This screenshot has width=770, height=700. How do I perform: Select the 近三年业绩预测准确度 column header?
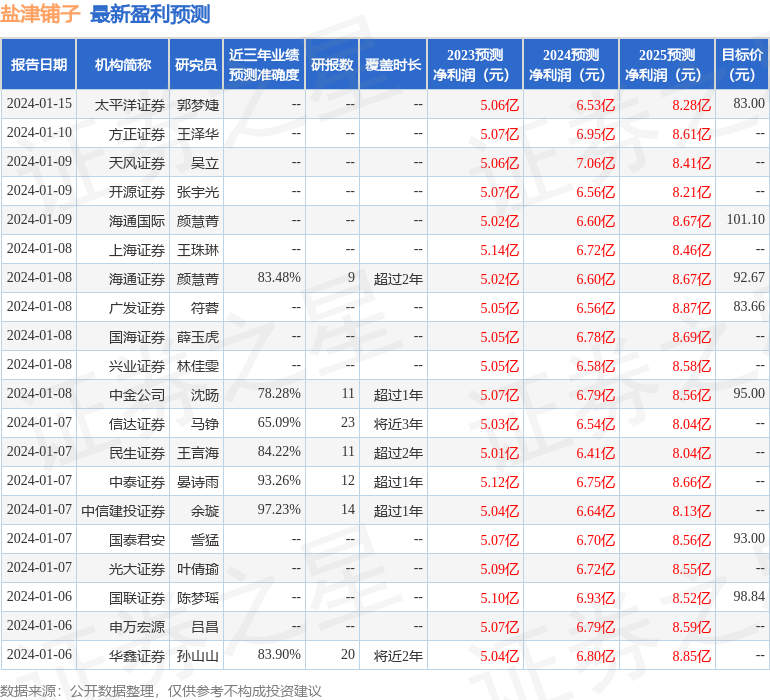(264, 65)
